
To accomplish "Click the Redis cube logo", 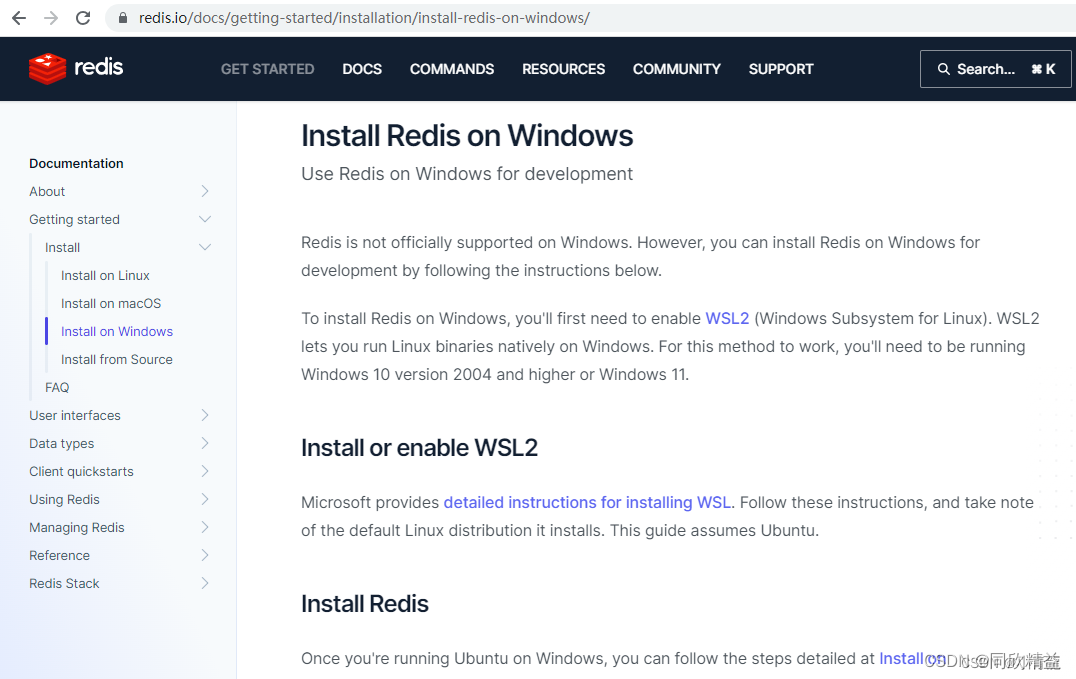I will (47, 69).
